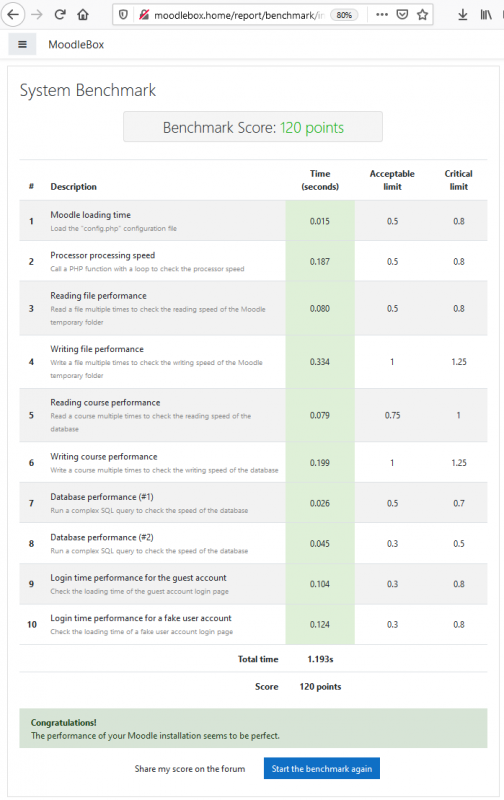Click the Pocket save icon
The image size is (504, 800).
(402, 14)
